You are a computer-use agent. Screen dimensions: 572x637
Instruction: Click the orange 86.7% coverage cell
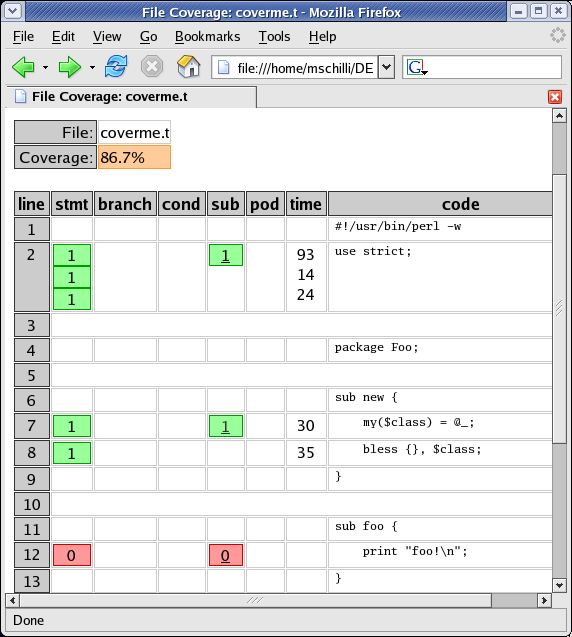tap(134, 157)
